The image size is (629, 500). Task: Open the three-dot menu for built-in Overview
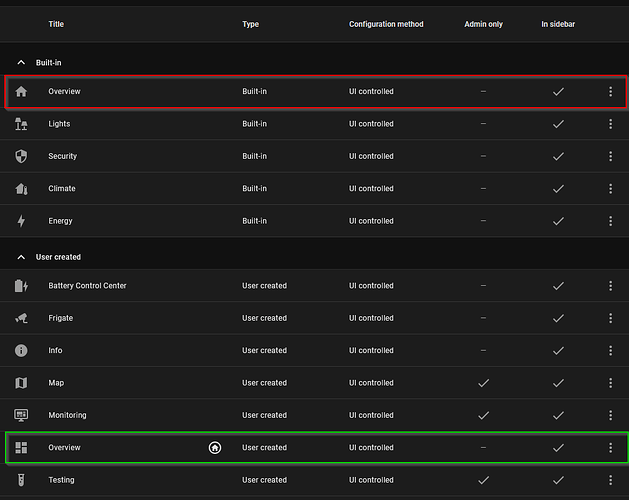pos(611,91)
